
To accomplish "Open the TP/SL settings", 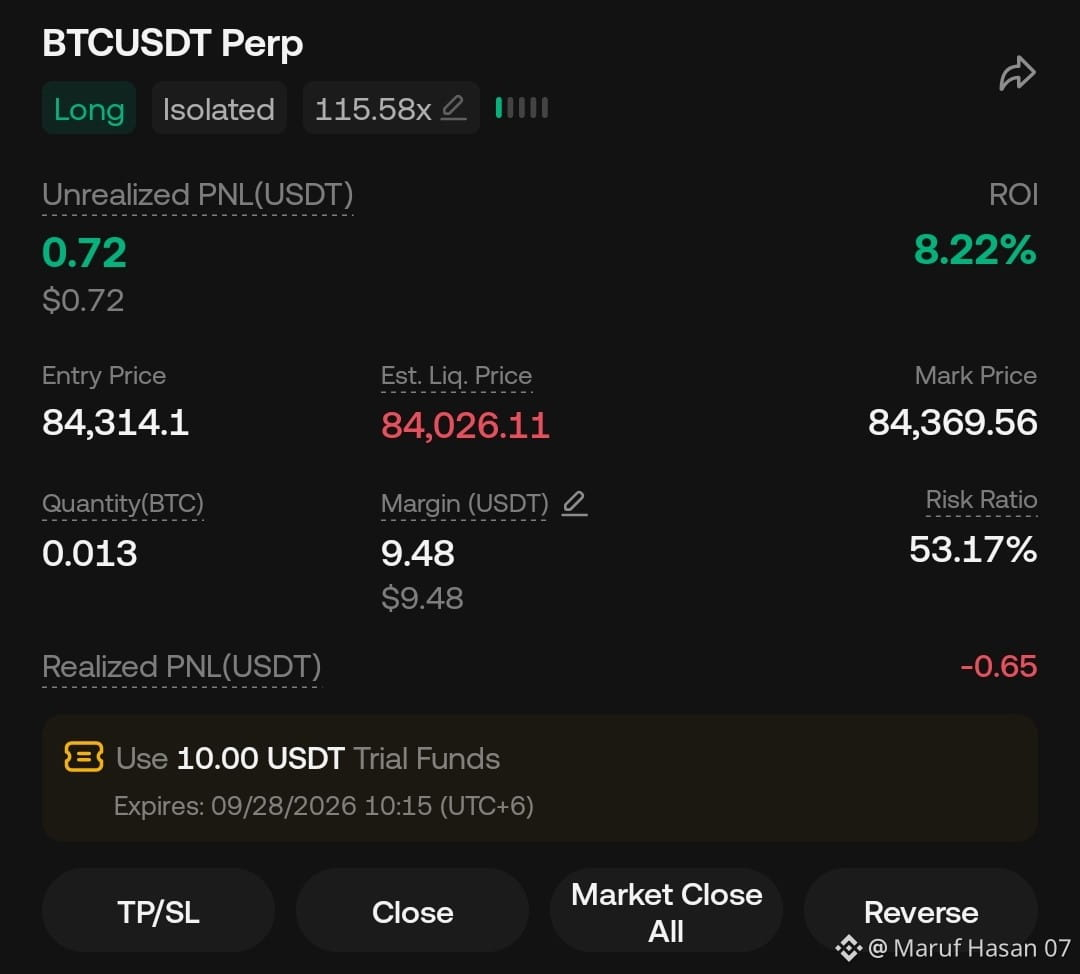I will click(158, 911).
